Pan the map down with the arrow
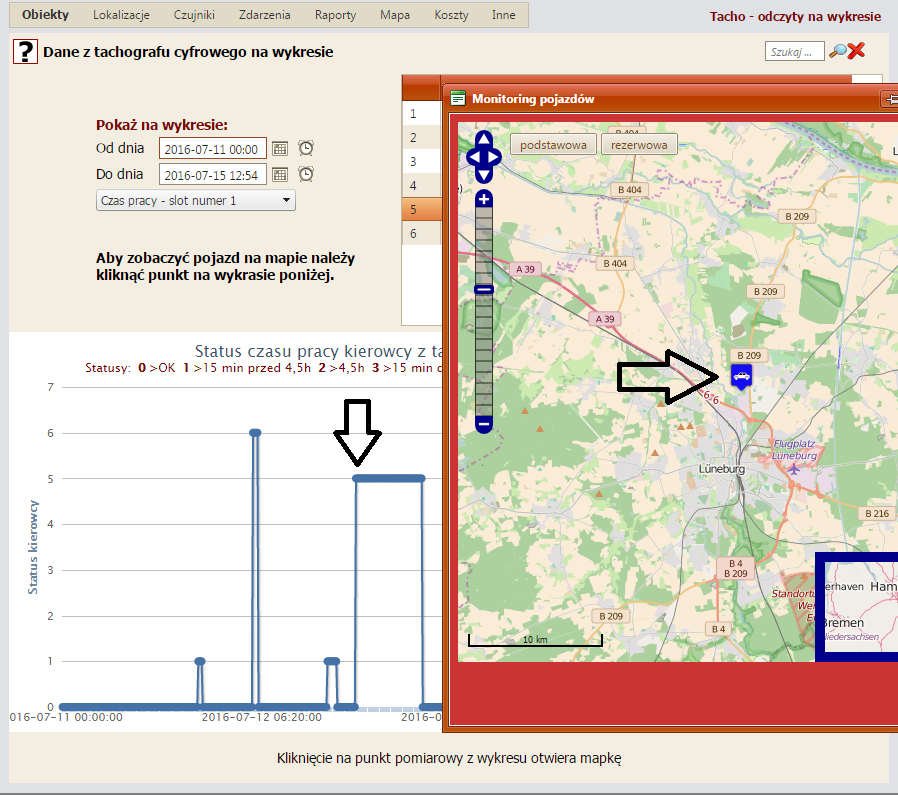Viewport: 898px width, 795px height. tap(484, 175)
